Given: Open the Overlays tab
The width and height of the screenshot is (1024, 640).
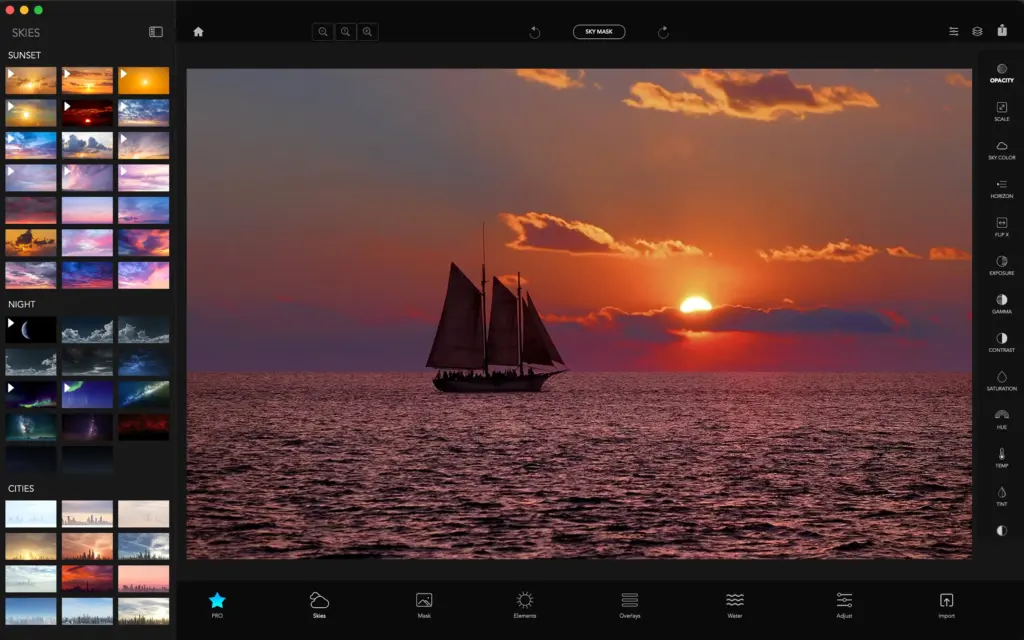Looking at the screenshot, I should (x=629, y=604).
